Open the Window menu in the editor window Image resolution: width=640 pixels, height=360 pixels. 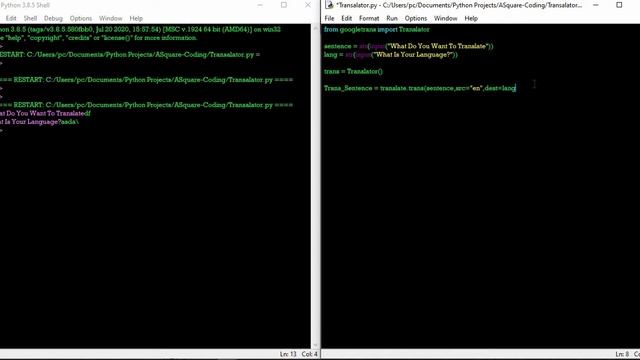(x=445, y=18)
